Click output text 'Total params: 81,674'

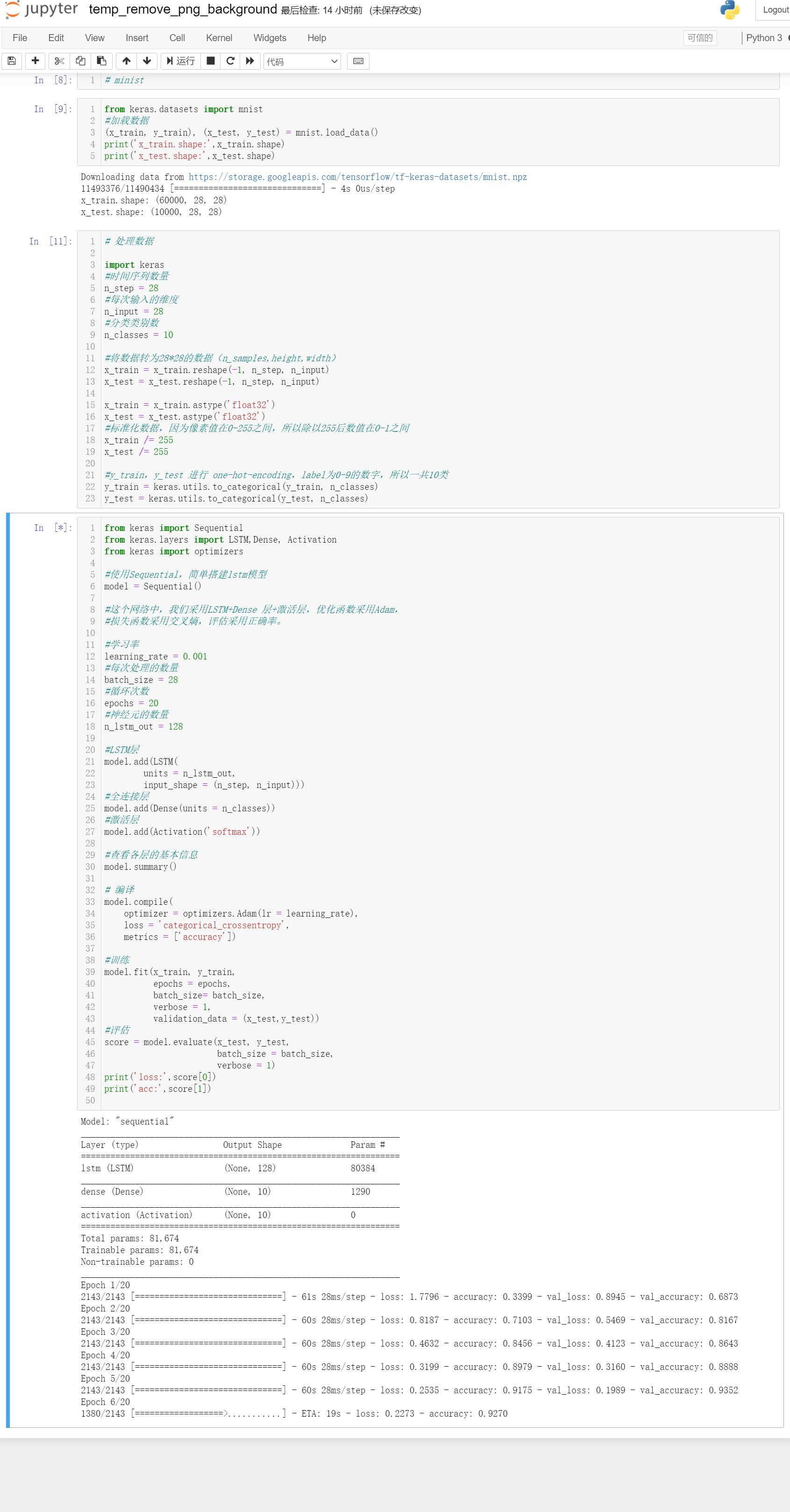click(x=130, y=1239)
